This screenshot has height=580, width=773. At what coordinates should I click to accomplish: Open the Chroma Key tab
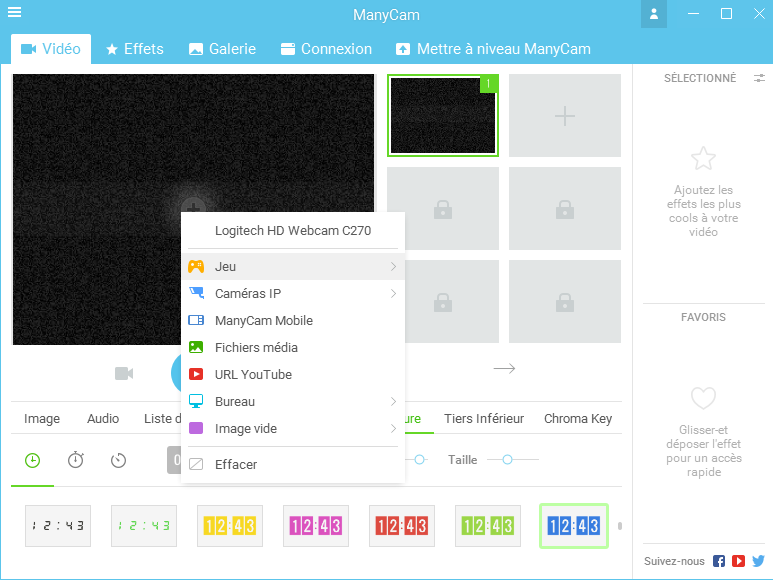(x=578, y=419)
